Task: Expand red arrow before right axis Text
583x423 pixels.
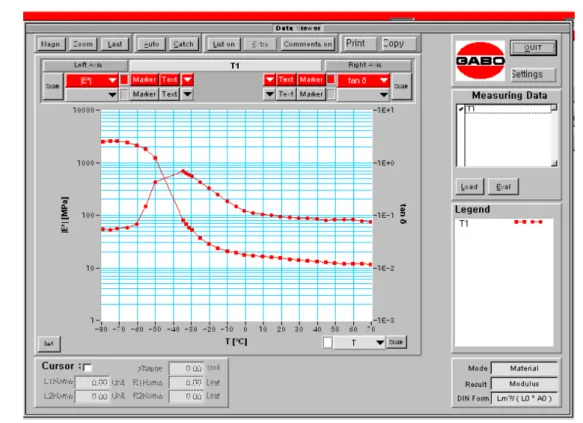Action: [270, 80]
